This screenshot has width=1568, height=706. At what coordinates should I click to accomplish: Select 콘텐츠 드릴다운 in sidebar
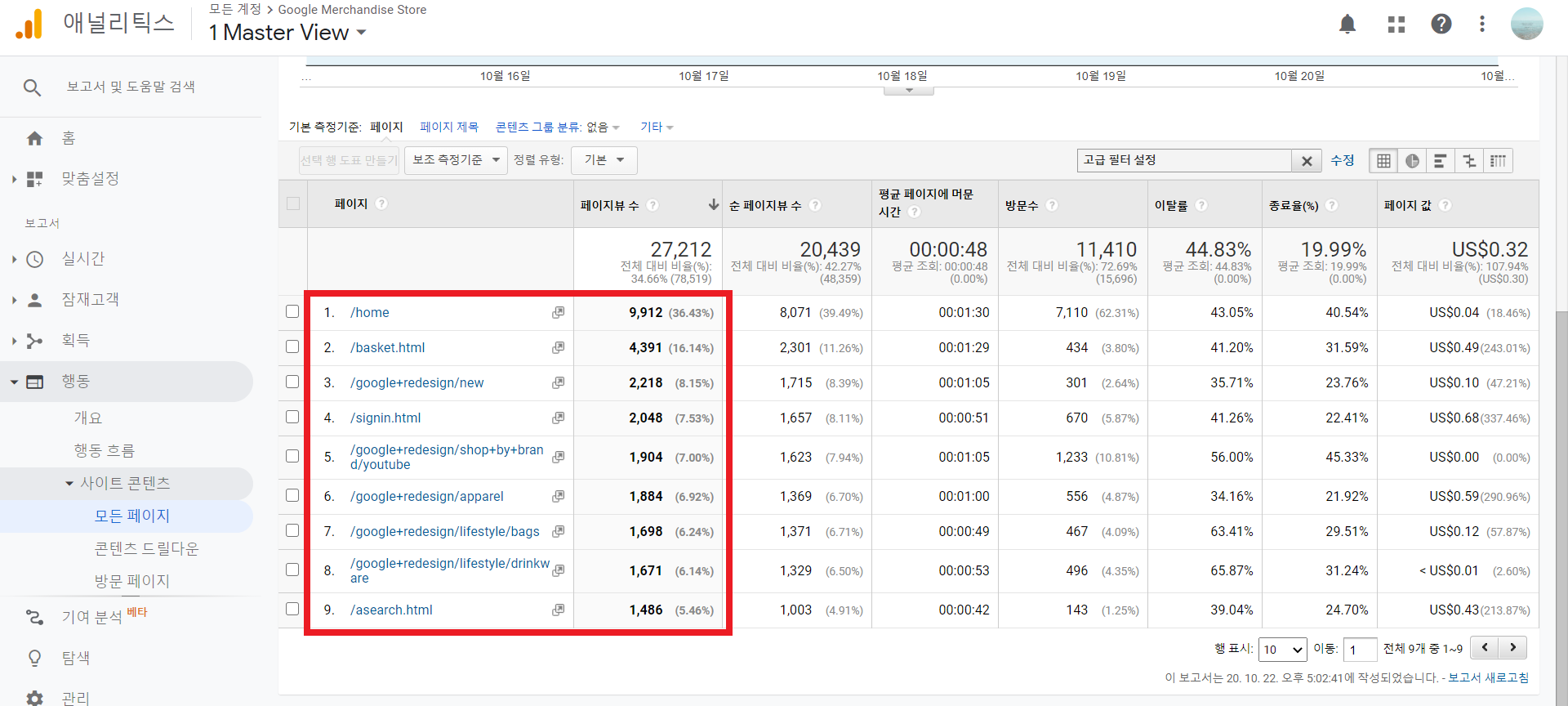pyautogui.click(x=147, y=548)
